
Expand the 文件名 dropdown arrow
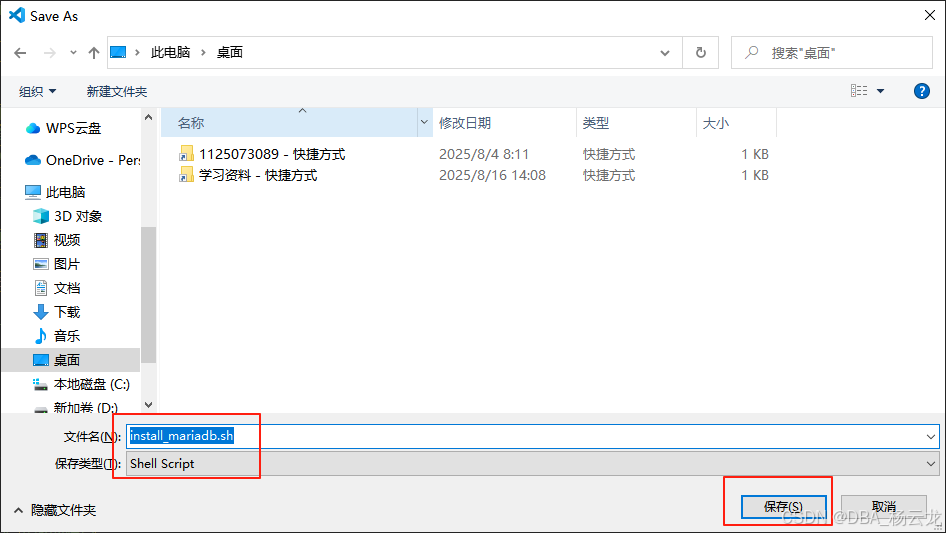click(931, 436)
